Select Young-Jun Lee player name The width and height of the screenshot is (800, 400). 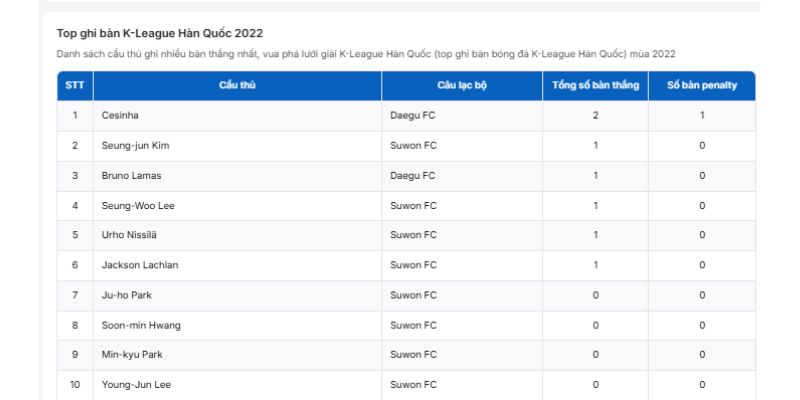[x=137, y=385]
